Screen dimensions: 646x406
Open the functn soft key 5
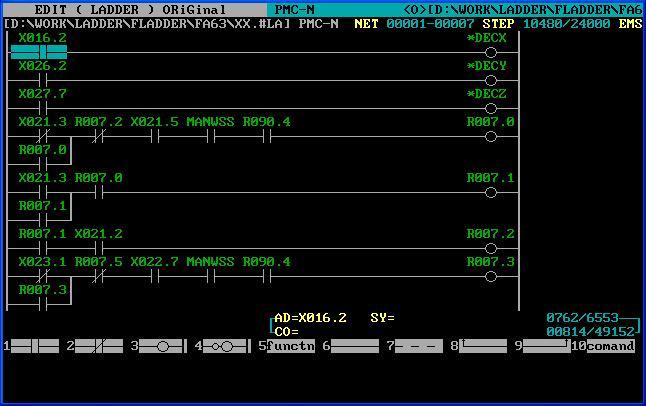point(291,346)
